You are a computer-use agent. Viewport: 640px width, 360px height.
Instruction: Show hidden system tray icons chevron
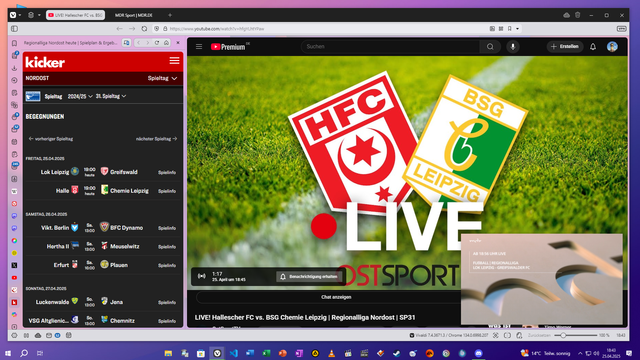[x=580, y=353]
